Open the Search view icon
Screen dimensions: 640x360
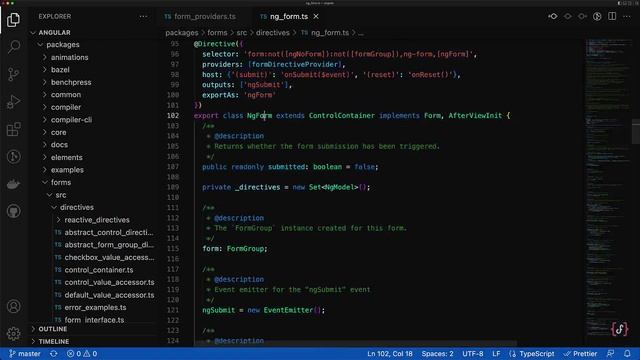[13, 47]
